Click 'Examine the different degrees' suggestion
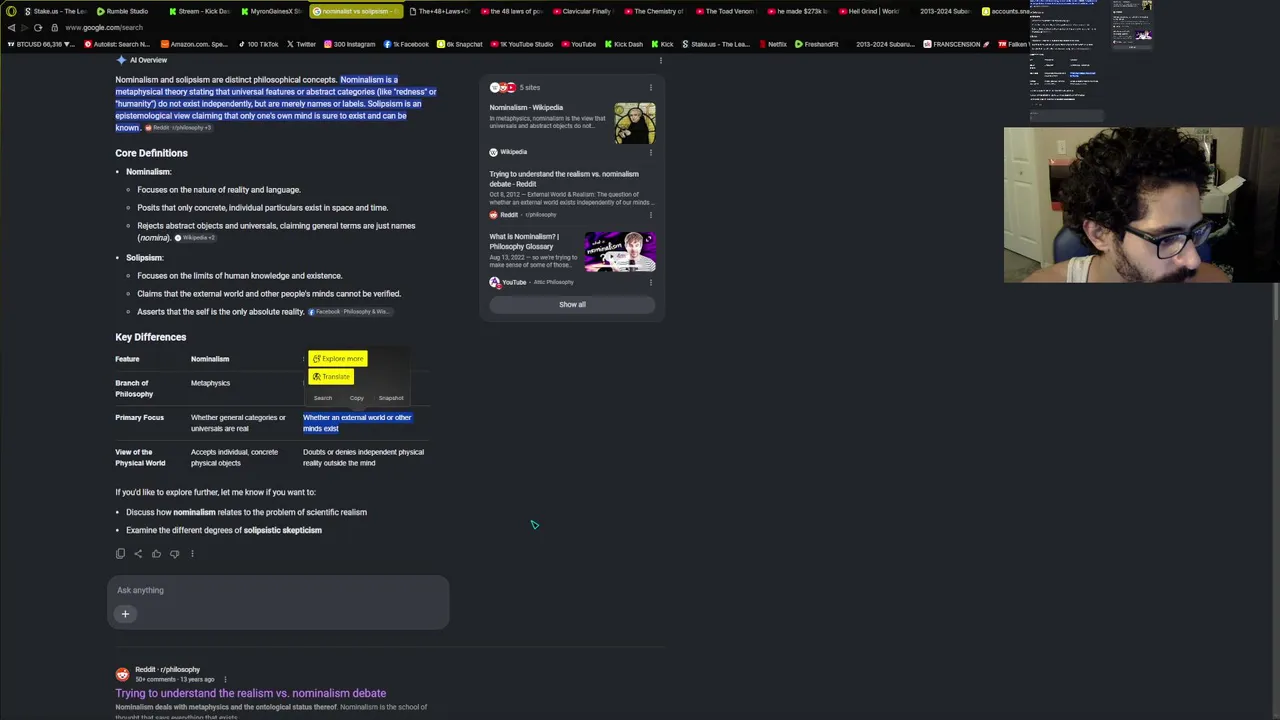This screenshot has width=1280, height=720. (224, 530)
